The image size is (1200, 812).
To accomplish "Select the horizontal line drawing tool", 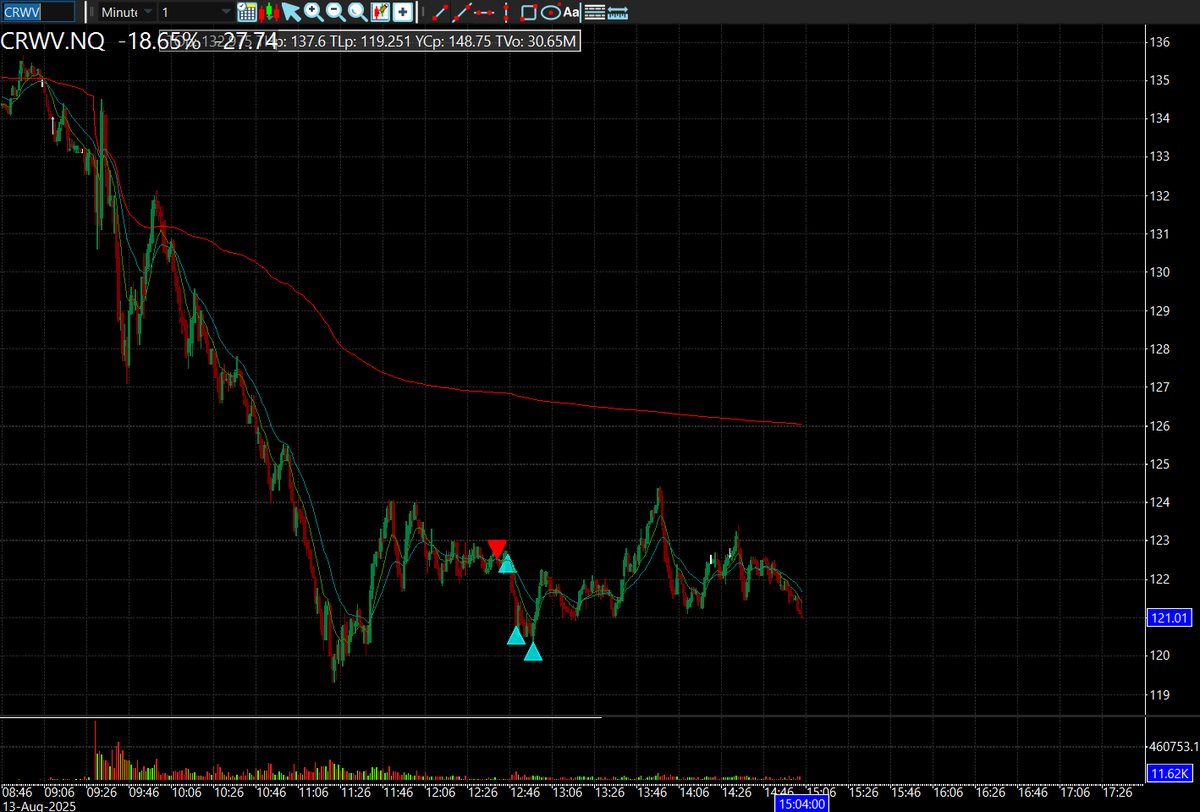I will [484, 12].
